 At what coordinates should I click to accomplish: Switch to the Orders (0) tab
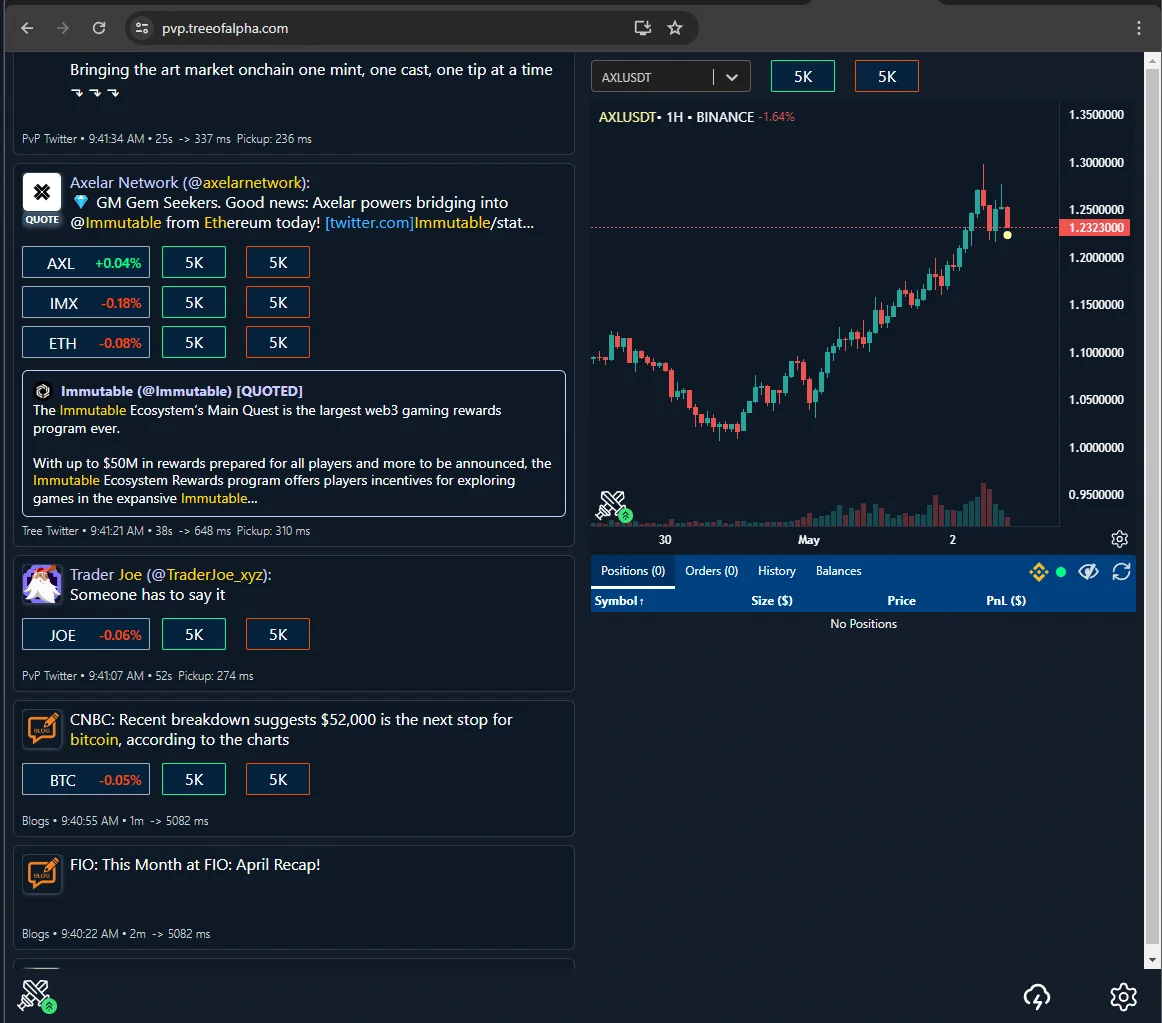(711, 571)
